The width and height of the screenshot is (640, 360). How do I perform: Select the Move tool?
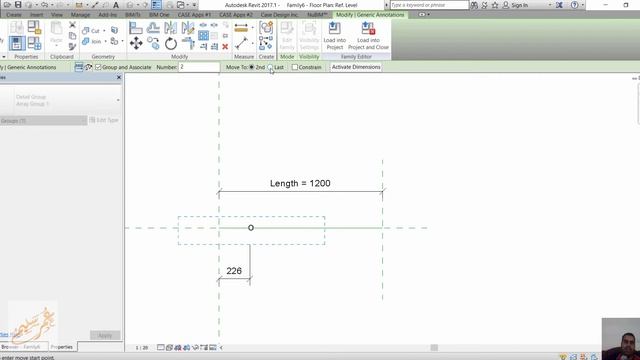click(136, 43)
